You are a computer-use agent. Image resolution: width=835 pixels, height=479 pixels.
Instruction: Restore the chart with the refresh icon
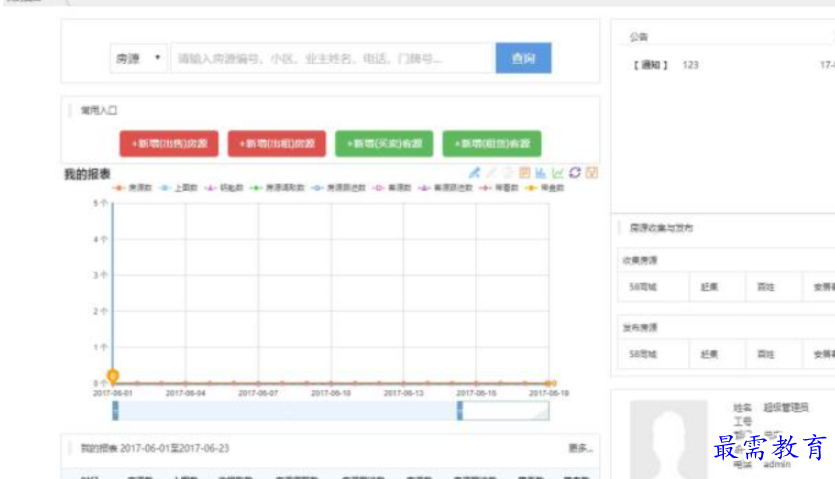click(575, 173)
